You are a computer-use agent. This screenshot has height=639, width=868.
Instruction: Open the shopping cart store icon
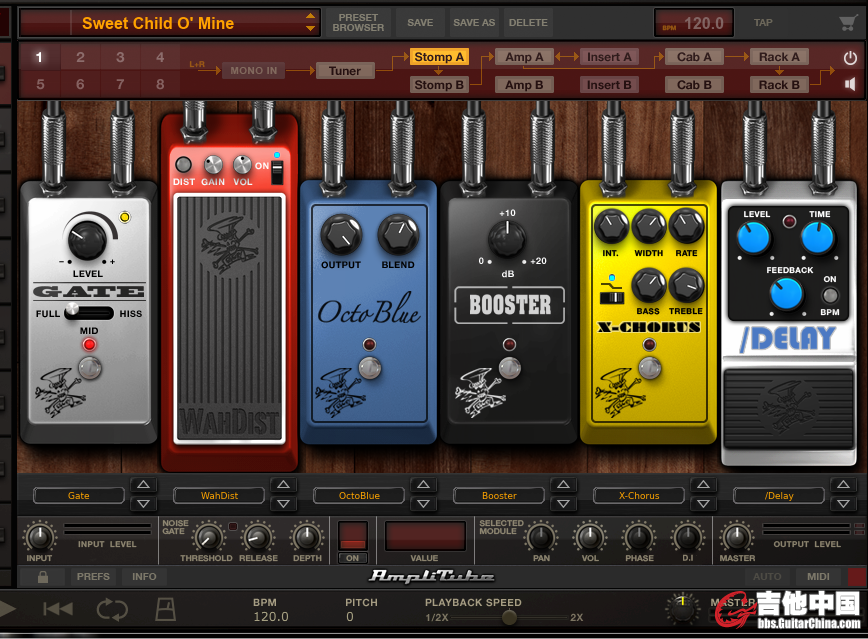(x=848, y=23)
